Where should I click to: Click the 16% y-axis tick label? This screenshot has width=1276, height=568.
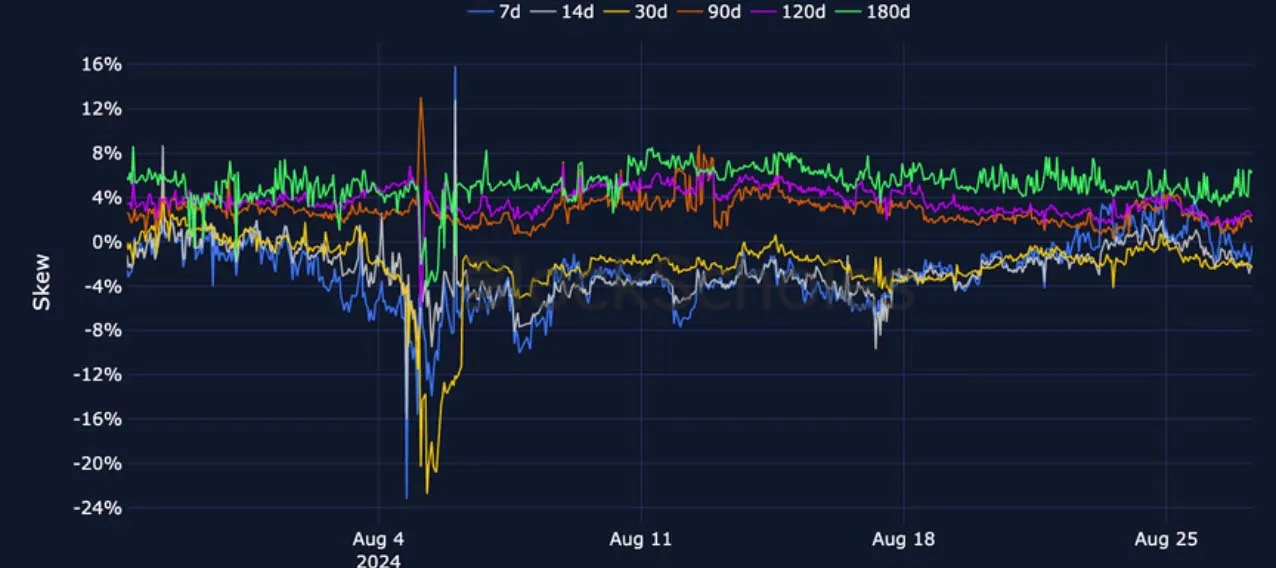[102, 64]
